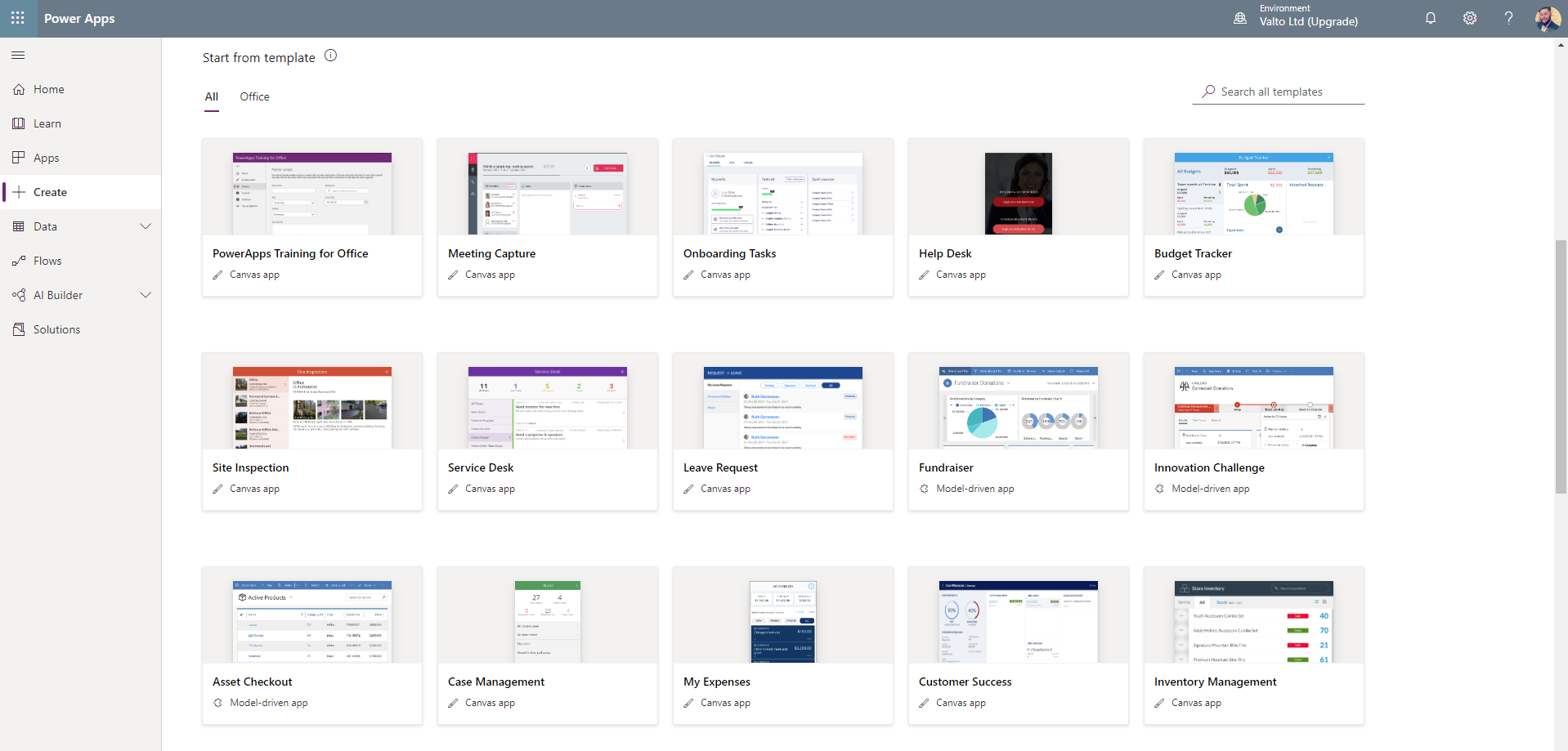Open the Leave Request template title
The image size is (1568, 751).
[x=720, y=467]
